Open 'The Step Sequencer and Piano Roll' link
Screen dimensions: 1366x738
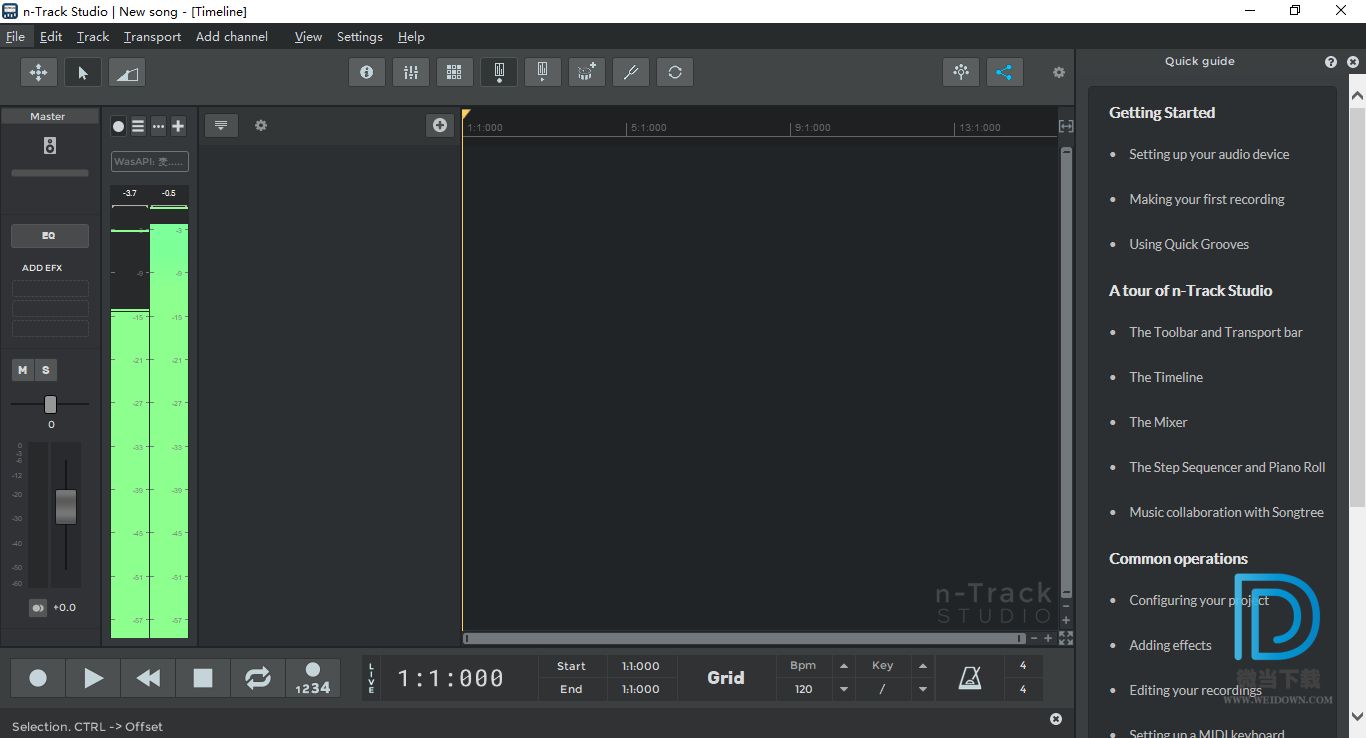tap(1227, 467)
